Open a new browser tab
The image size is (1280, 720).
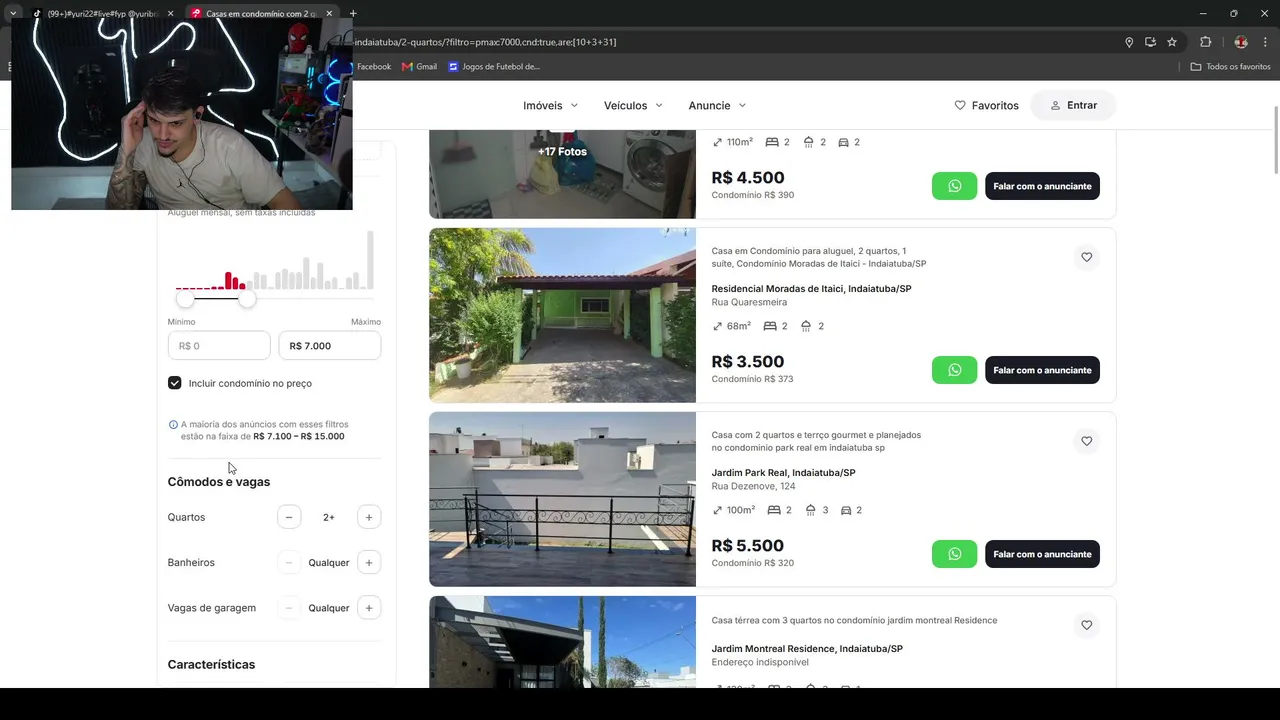(x=353, y=14)
